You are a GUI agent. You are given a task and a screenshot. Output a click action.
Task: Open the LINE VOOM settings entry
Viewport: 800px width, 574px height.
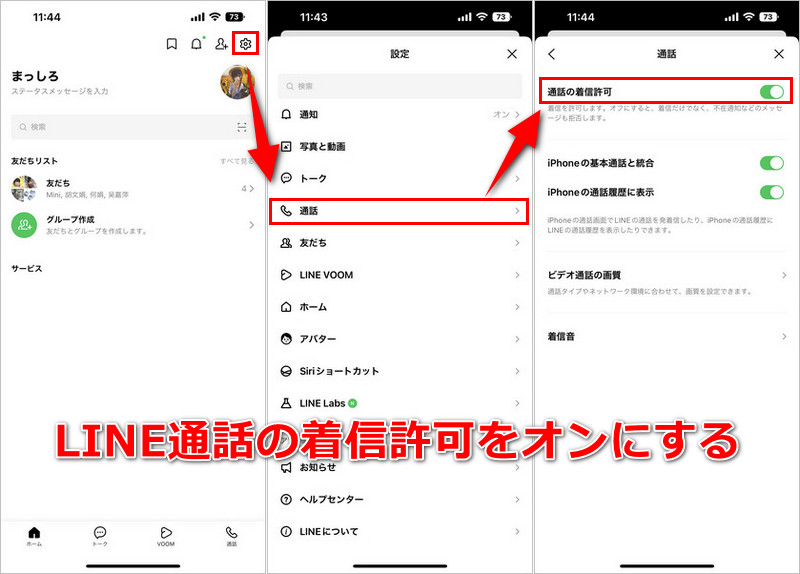pyautogui.click(x=400, y=275)
